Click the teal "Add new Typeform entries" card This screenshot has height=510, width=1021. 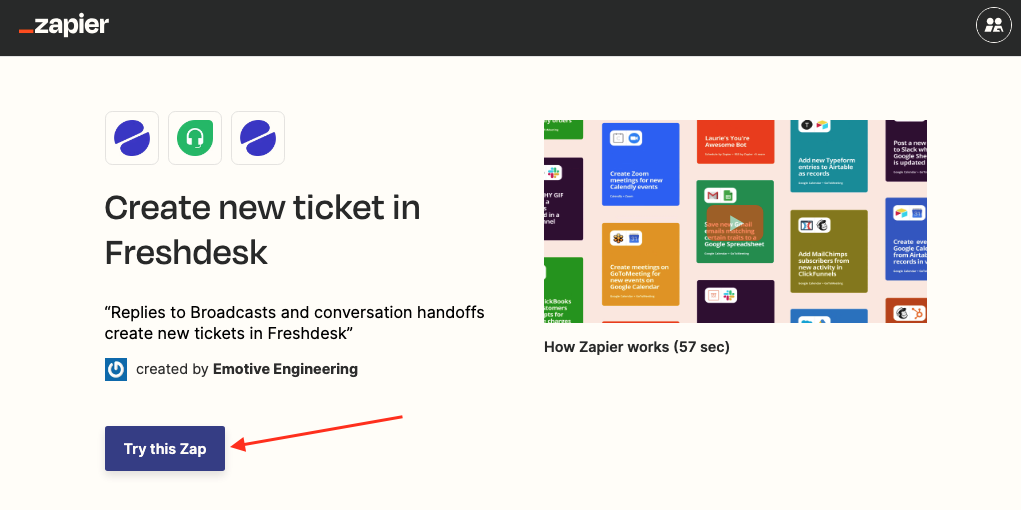pyautogui.click(x=829, y=156)
